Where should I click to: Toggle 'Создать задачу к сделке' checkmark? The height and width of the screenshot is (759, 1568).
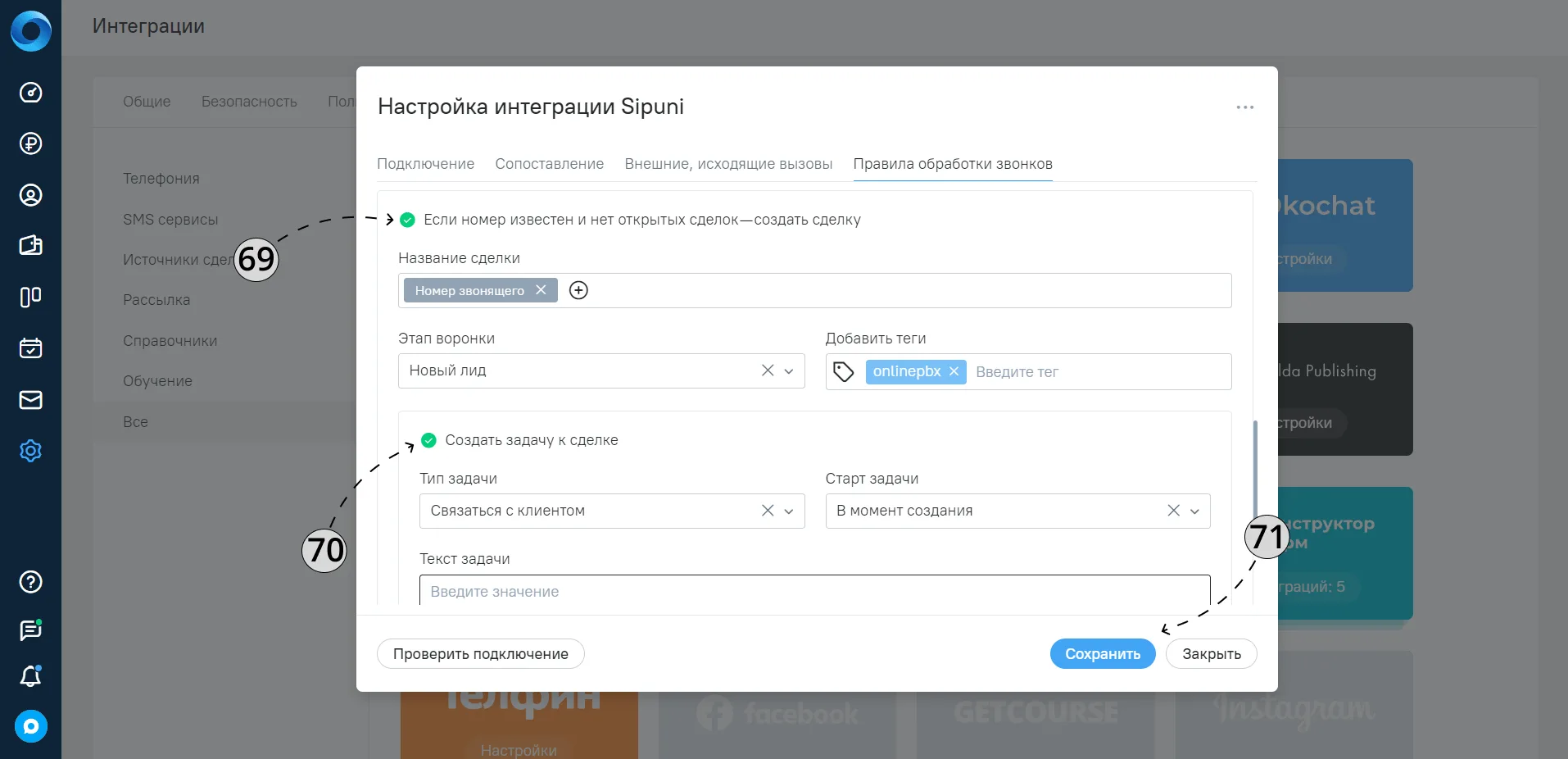[x=428, y=440]
